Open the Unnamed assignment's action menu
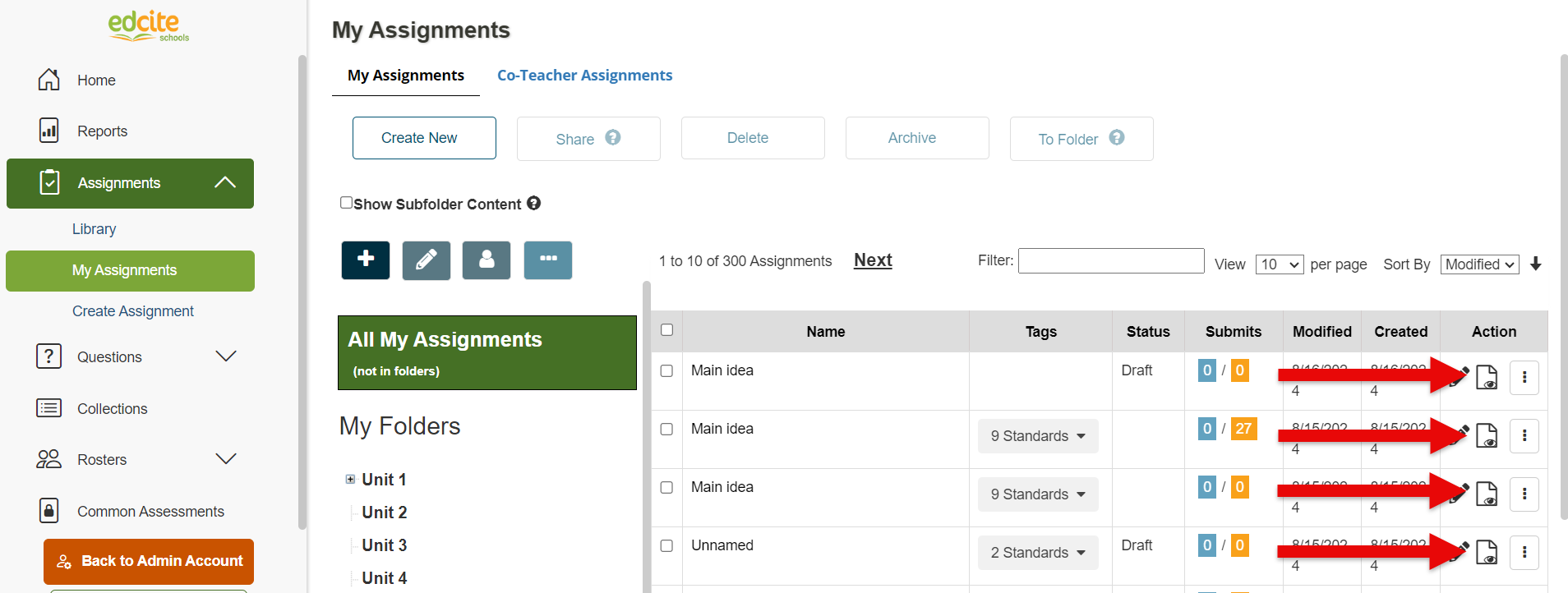1568x593 pixels. (1524, 553)
